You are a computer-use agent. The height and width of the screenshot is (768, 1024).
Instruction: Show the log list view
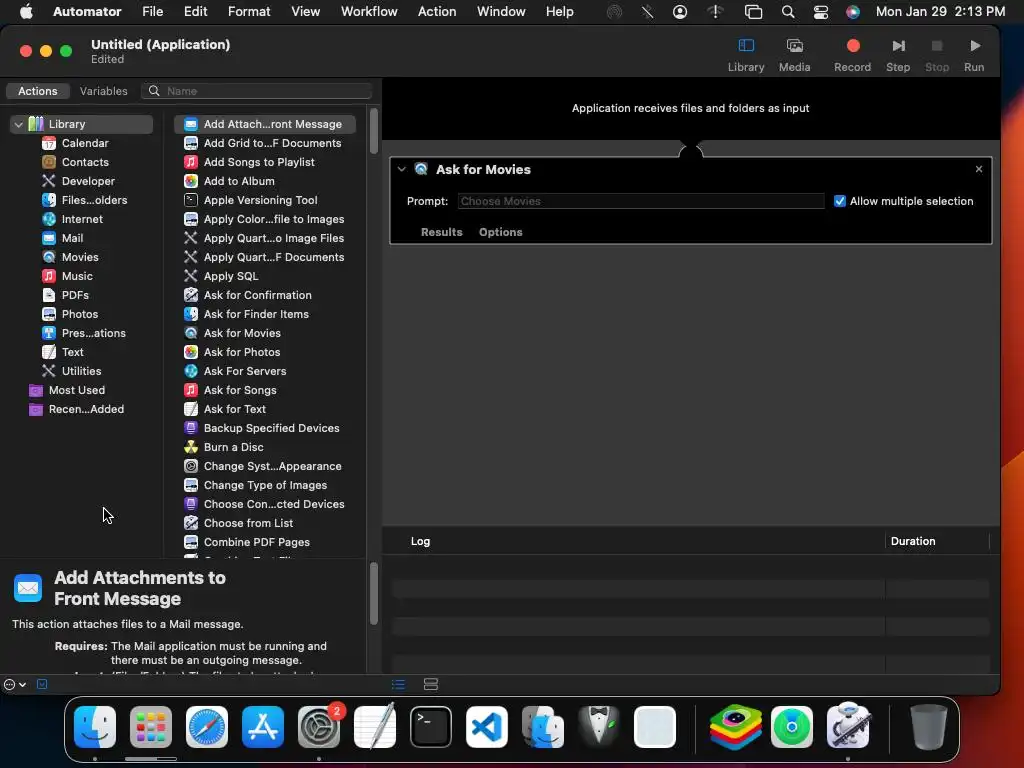pyautogui.click(x=398, y=684)
